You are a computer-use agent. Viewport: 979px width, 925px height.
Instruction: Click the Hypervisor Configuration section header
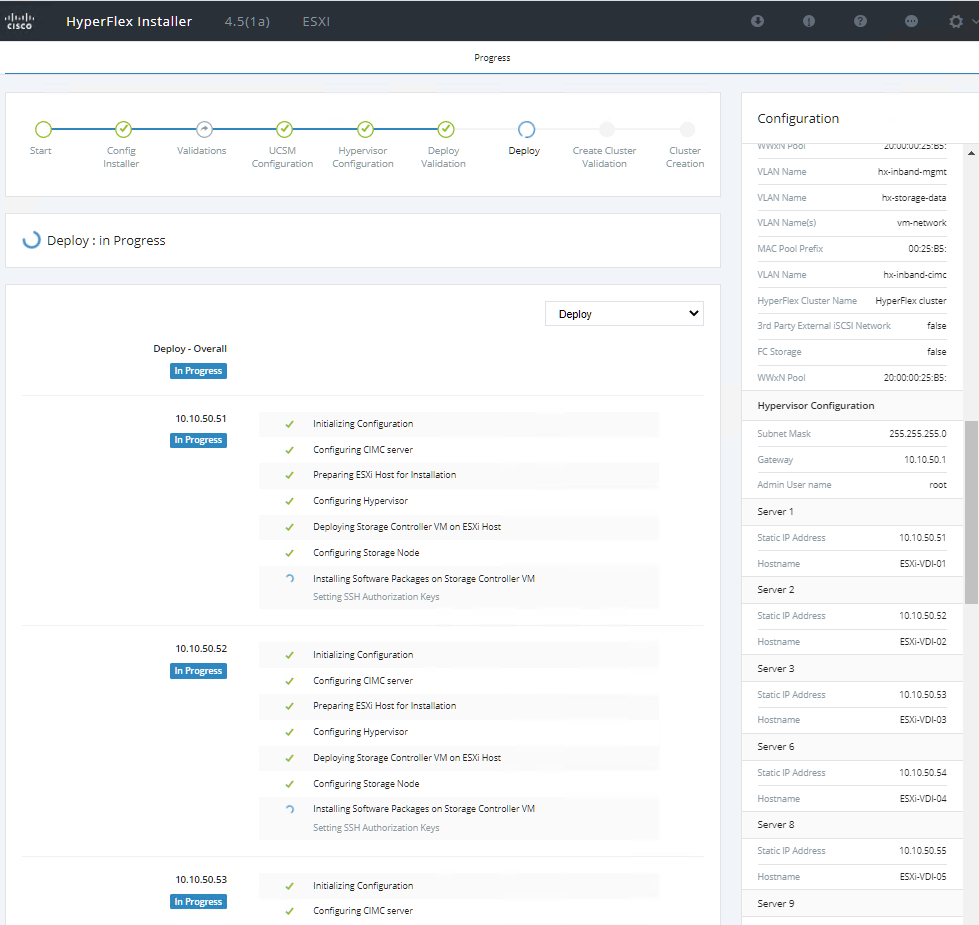pos(852,406)
